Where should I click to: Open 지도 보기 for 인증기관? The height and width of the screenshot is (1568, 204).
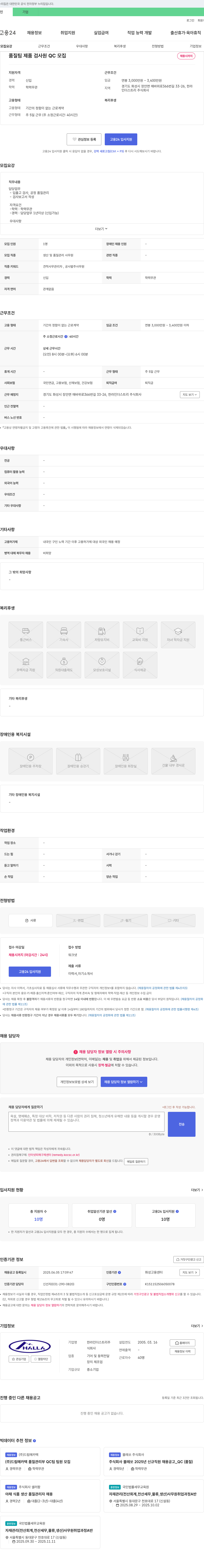click(189, 1272)
